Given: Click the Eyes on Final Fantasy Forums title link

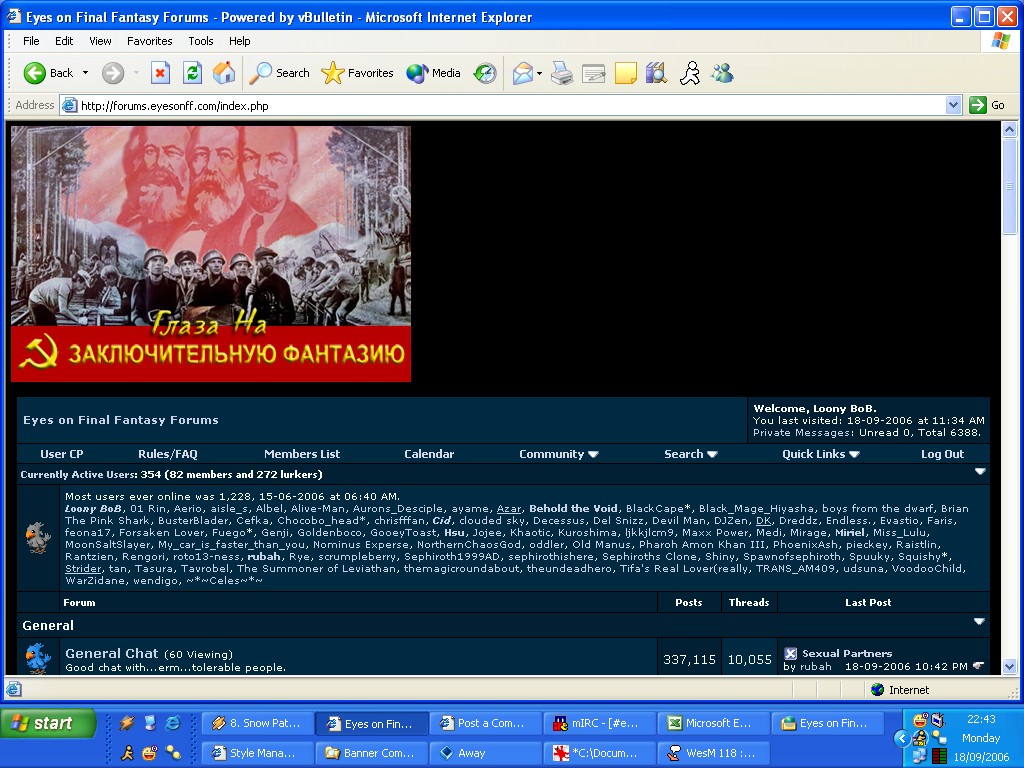Looking at the screenshot, I should [x=121, y=420].
